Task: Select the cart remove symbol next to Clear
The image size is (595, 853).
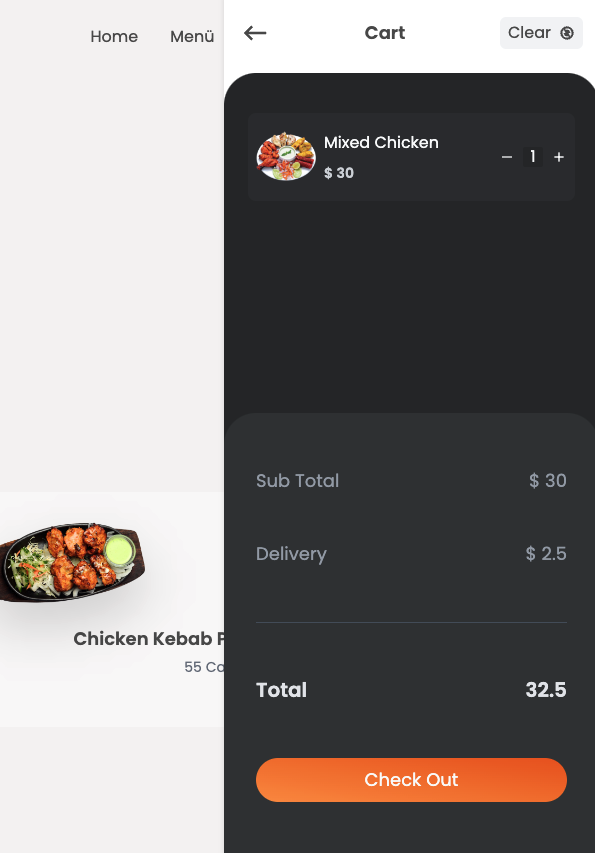Action: coord(568,33)
